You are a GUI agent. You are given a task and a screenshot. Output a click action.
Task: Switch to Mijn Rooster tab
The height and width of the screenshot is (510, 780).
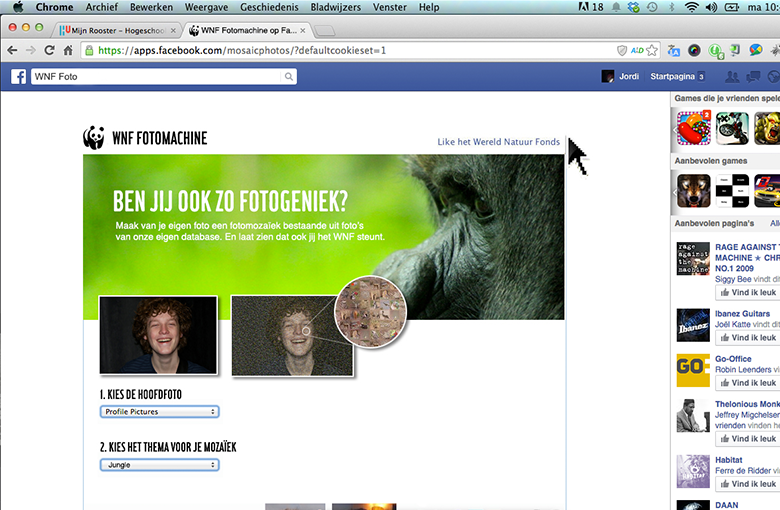(117, 30)
